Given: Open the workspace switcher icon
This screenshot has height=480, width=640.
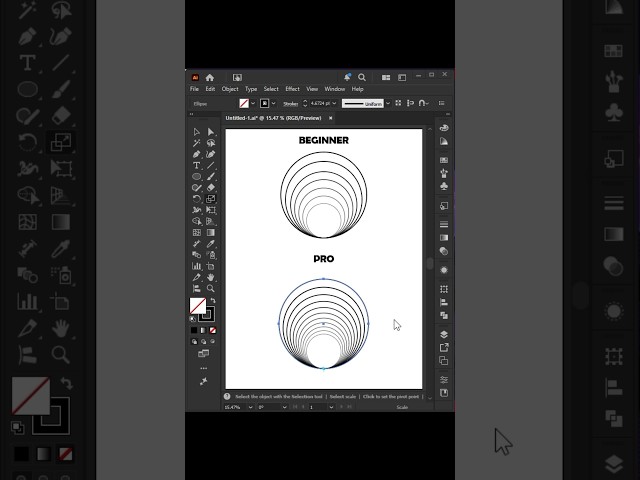Looking at the screenshot, I should pos(402,78).
